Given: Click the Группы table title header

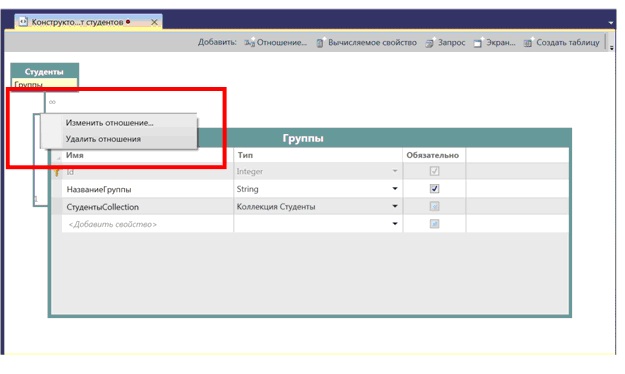Looking at the screenshot, I should click(x=303, y=138).
